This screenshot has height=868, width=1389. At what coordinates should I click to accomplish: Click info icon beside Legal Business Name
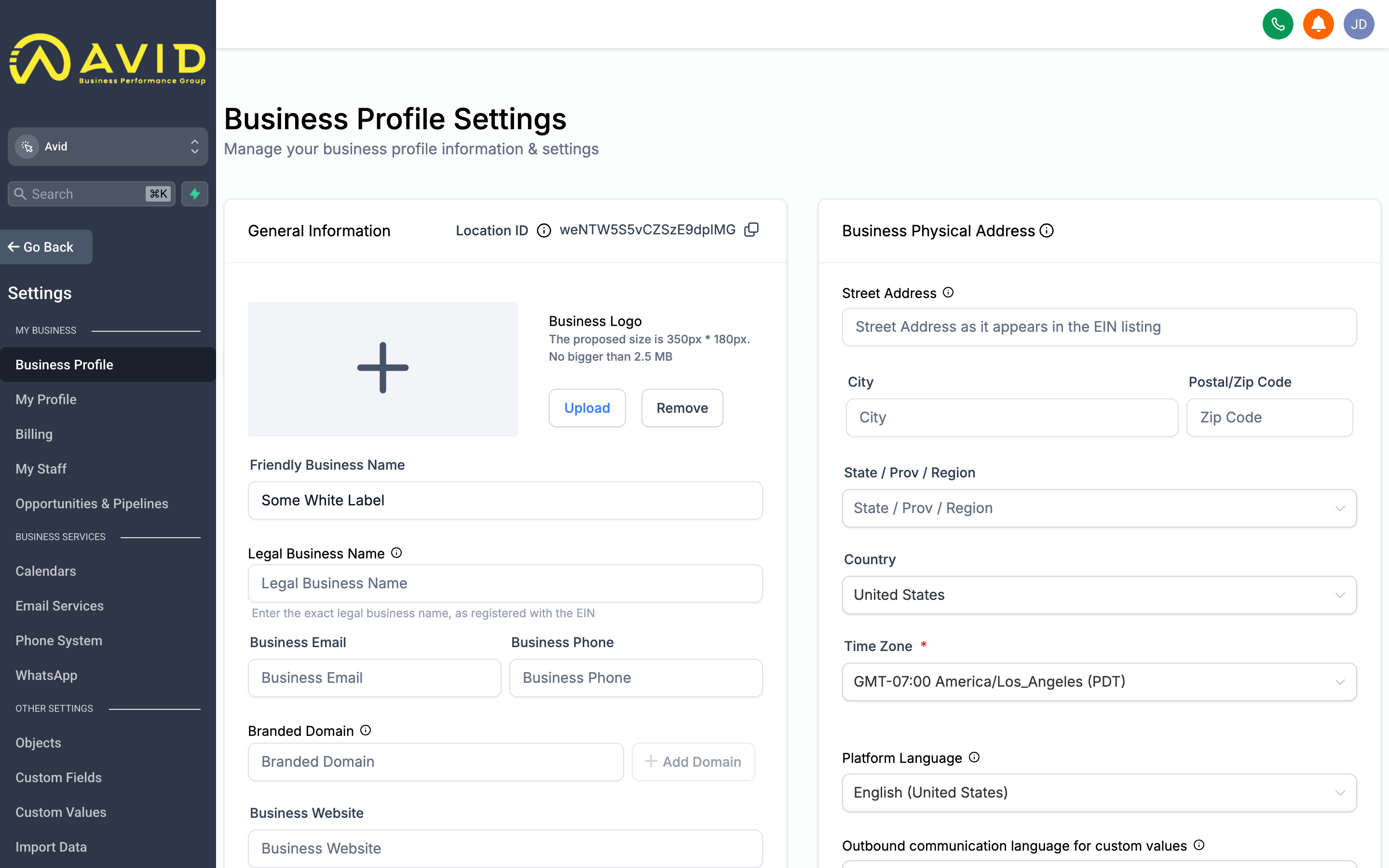[x=396, y=552]
